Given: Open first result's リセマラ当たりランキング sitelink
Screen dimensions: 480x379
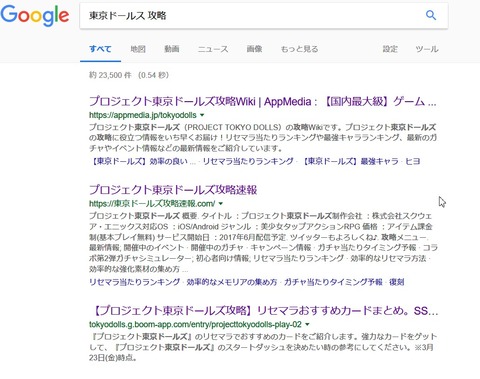Looking at the screenshot, I should pos(248,161).
